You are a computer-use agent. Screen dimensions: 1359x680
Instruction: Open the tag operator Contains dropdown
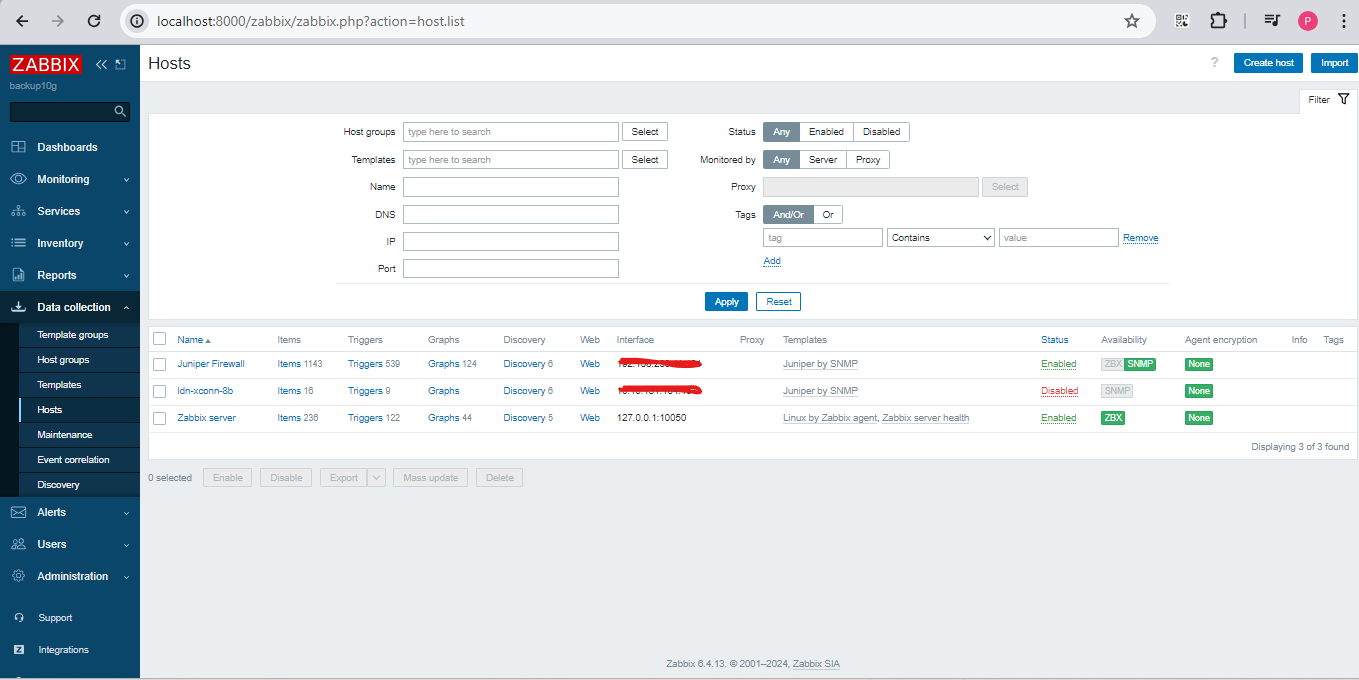tap(941, 238)
